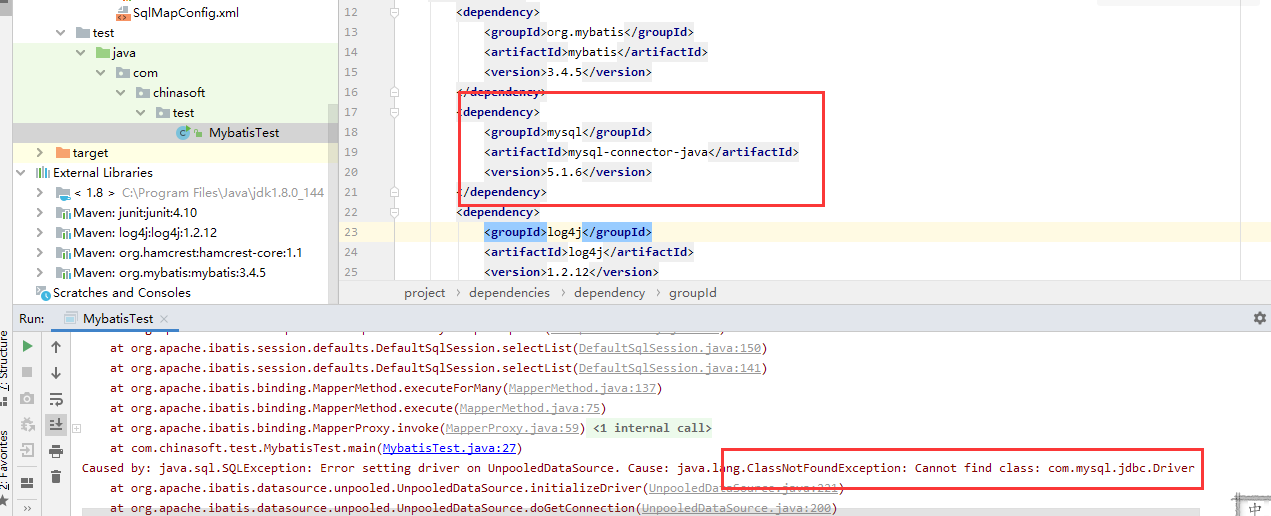Rerun MybatisTest with green play icon
The width and height of the screenshot is (1271, 516).
click(x=28, y=346)
